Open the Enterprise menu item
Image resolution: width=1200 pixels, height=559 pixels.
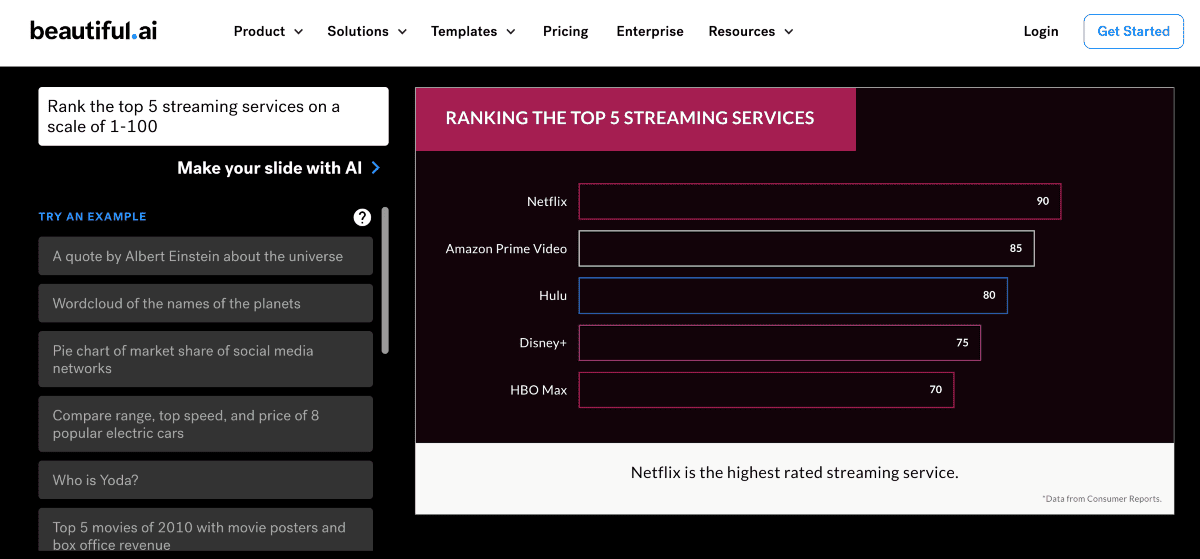click(650, 31)
